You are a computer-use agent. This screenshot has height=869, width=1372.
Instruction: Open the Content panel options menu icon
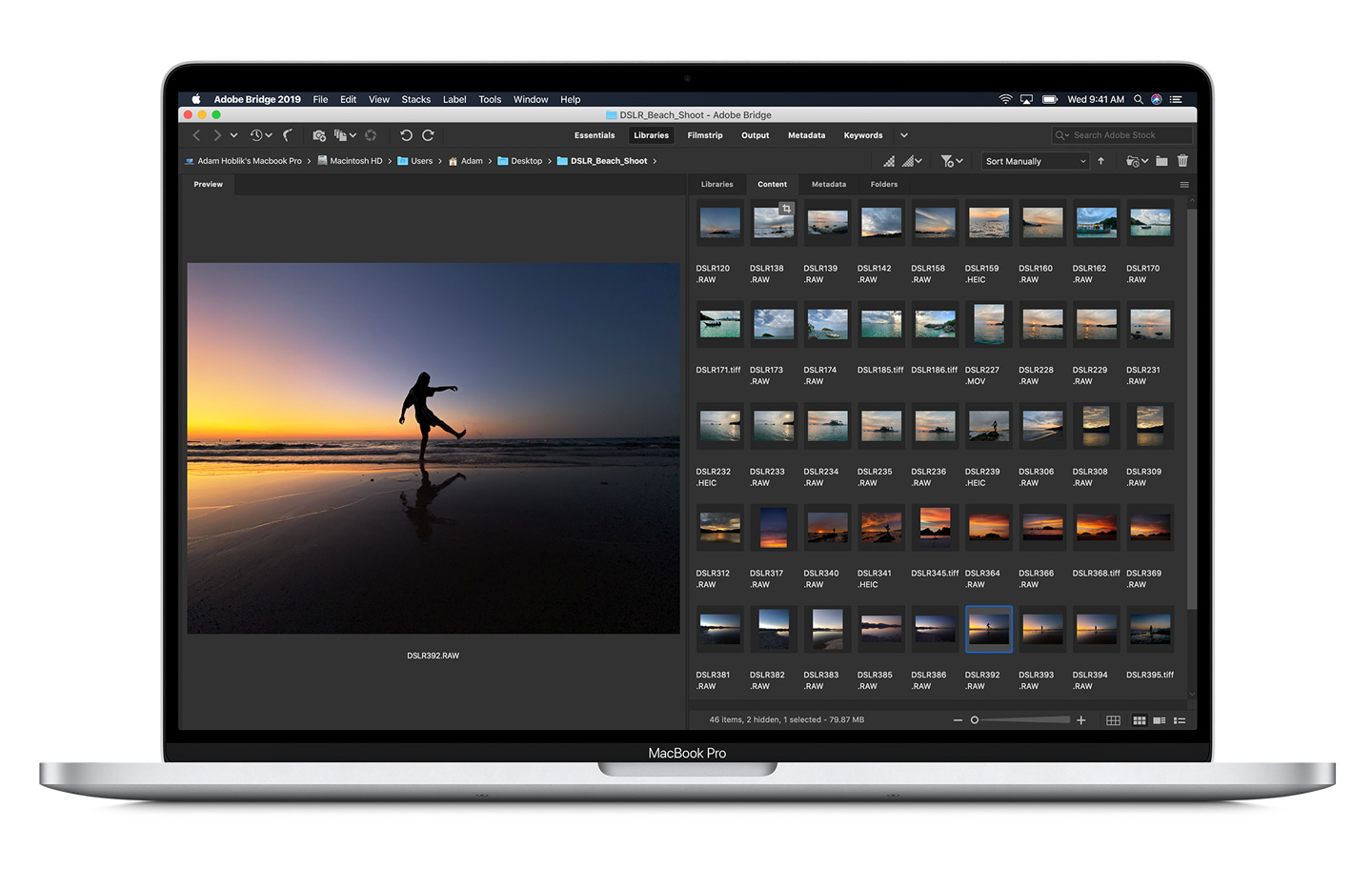pos(1184,185)
